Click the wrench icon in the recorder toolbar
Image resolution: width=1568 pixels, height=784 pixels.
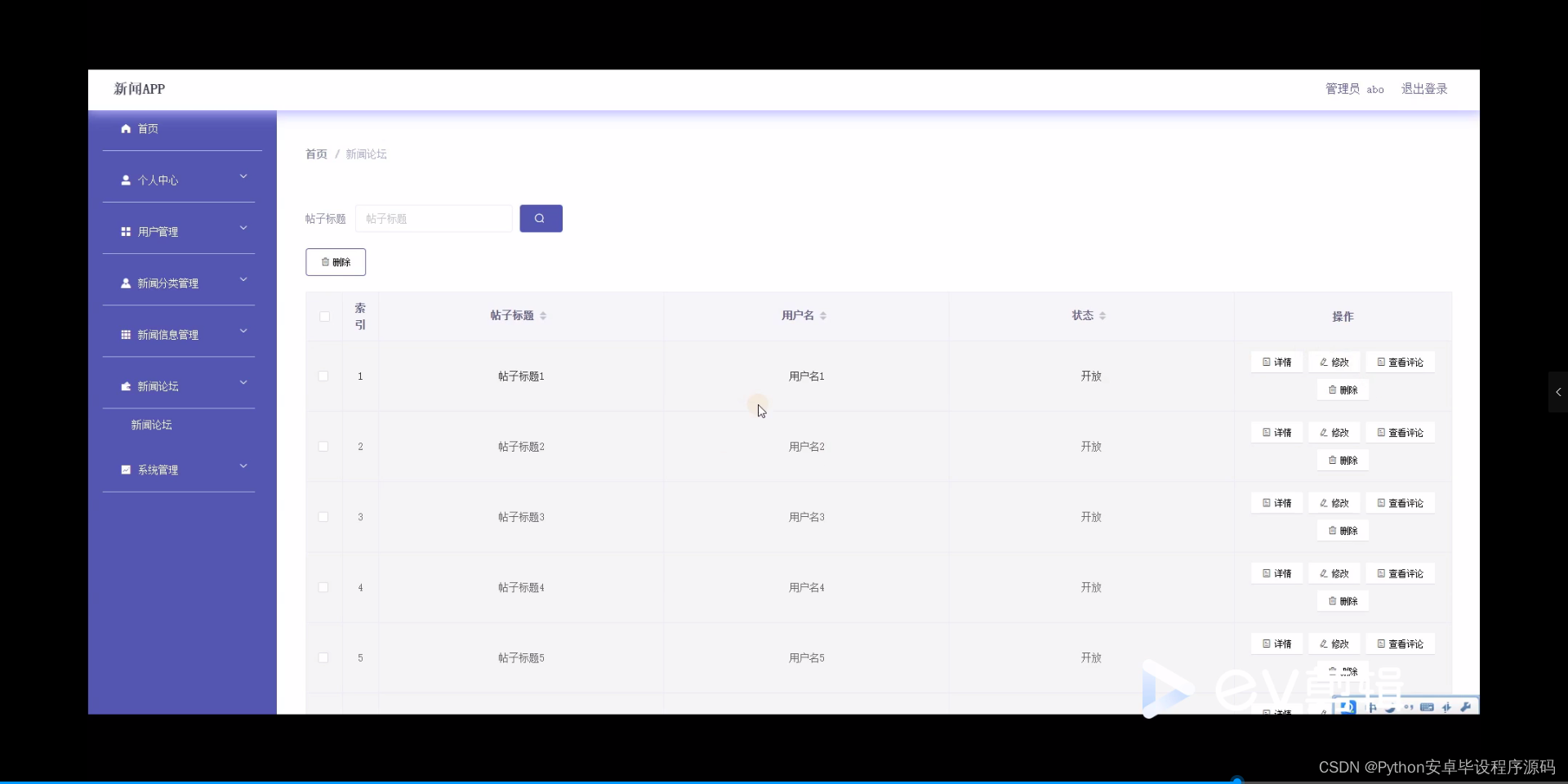pos(1466,707)
